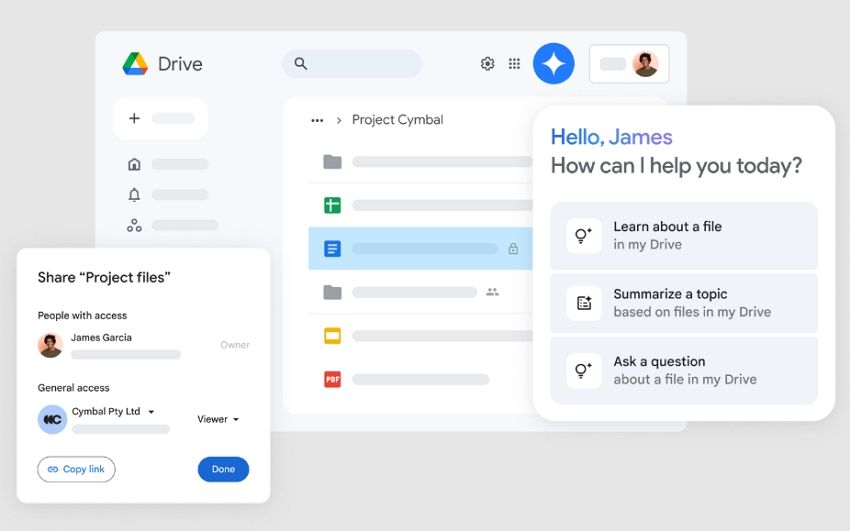The image size is (850, 531).
Task: Click the "People with access" heading
Action: tap(82, 315)
